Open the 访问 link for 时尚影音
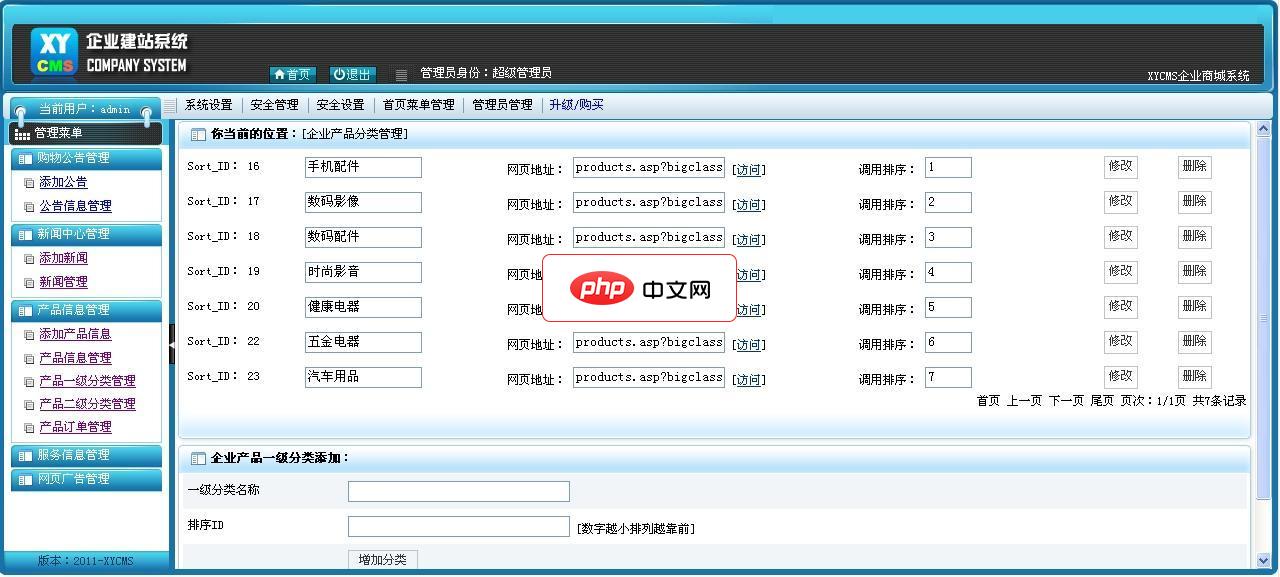 click(749, 272)
